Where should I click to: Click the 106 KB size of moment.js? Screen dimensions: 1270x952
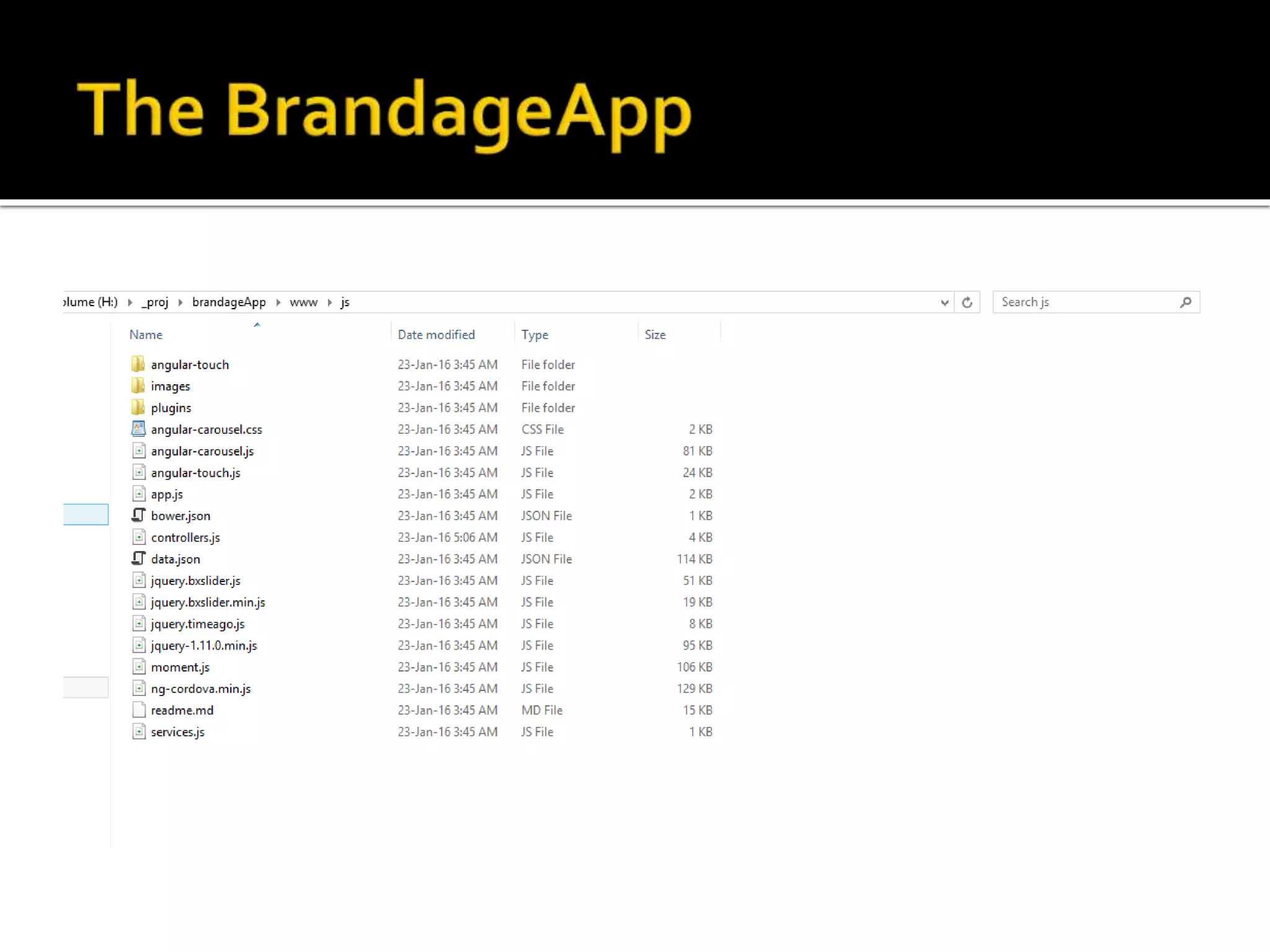(x=695, y=668)
